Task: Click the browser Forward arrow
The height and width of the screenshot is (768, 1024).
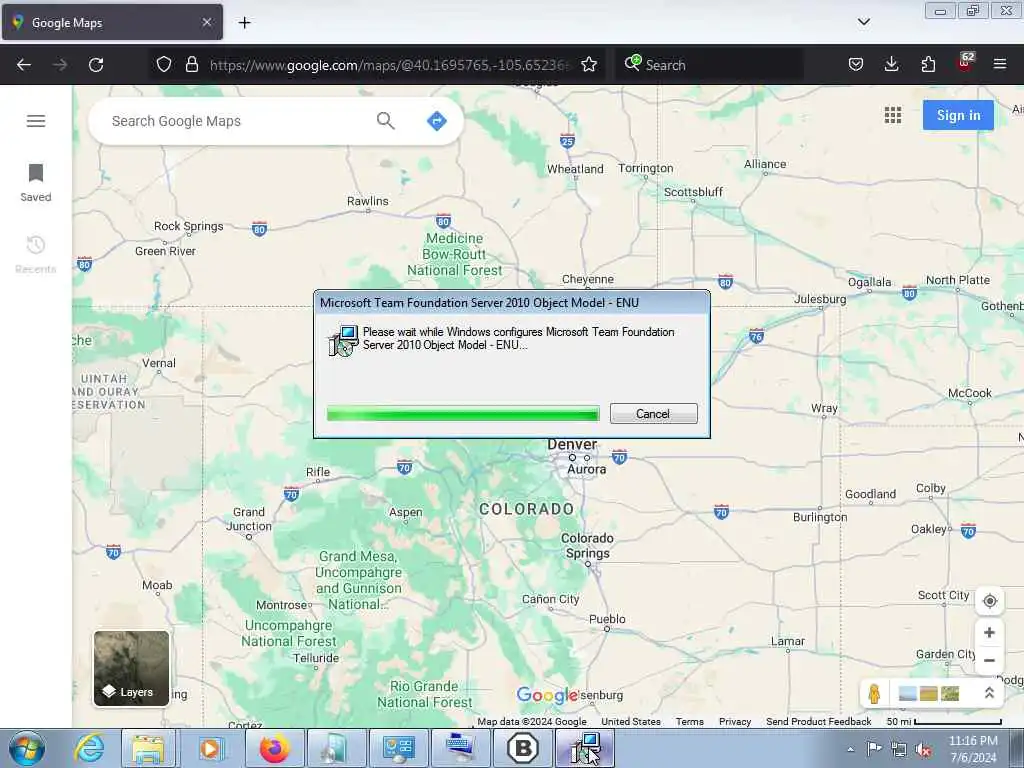Action: (x=60, y=65)
